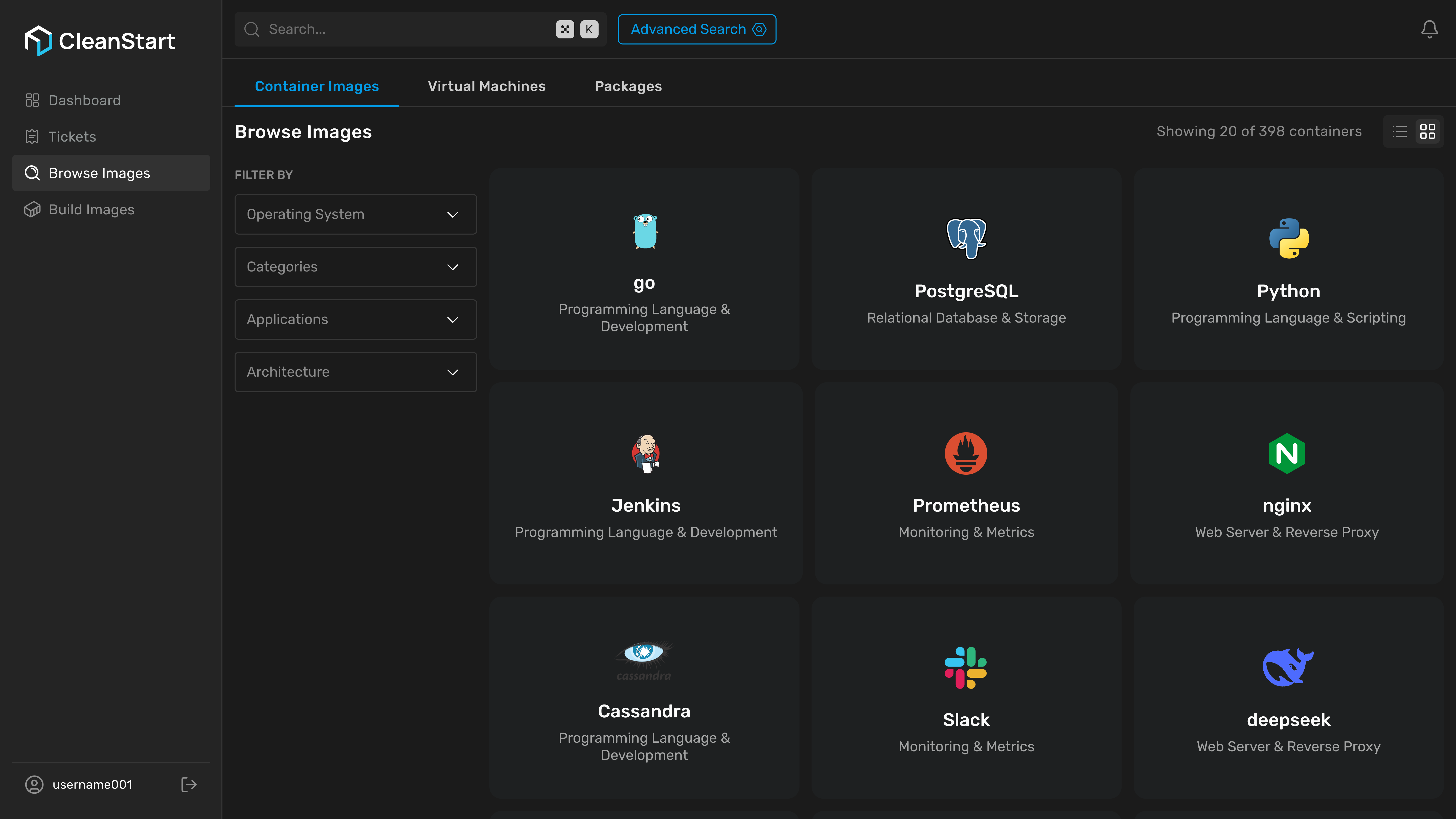1456x819 pixels.
Task: Click the nginx hexagon logo
Action: [x=1287, y=453]
